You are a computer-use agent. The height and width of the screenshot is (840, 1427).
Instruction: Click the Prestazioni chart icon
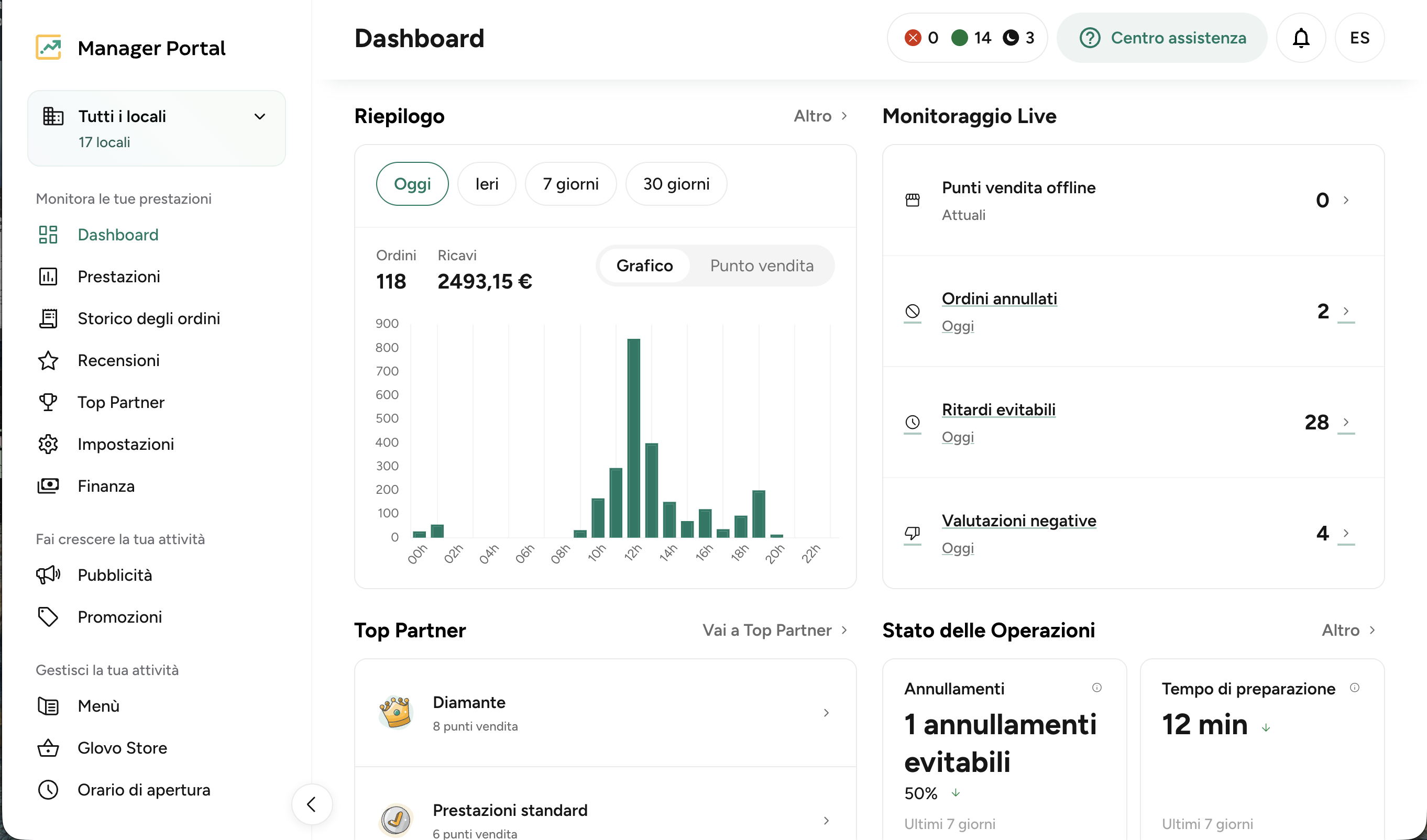coord(48,276)
